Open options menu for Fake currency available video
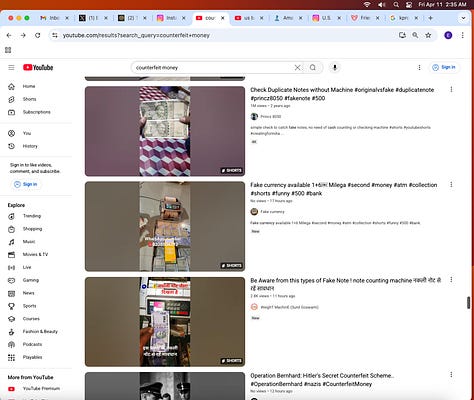 pyautogui.click(x=451, y=184)
